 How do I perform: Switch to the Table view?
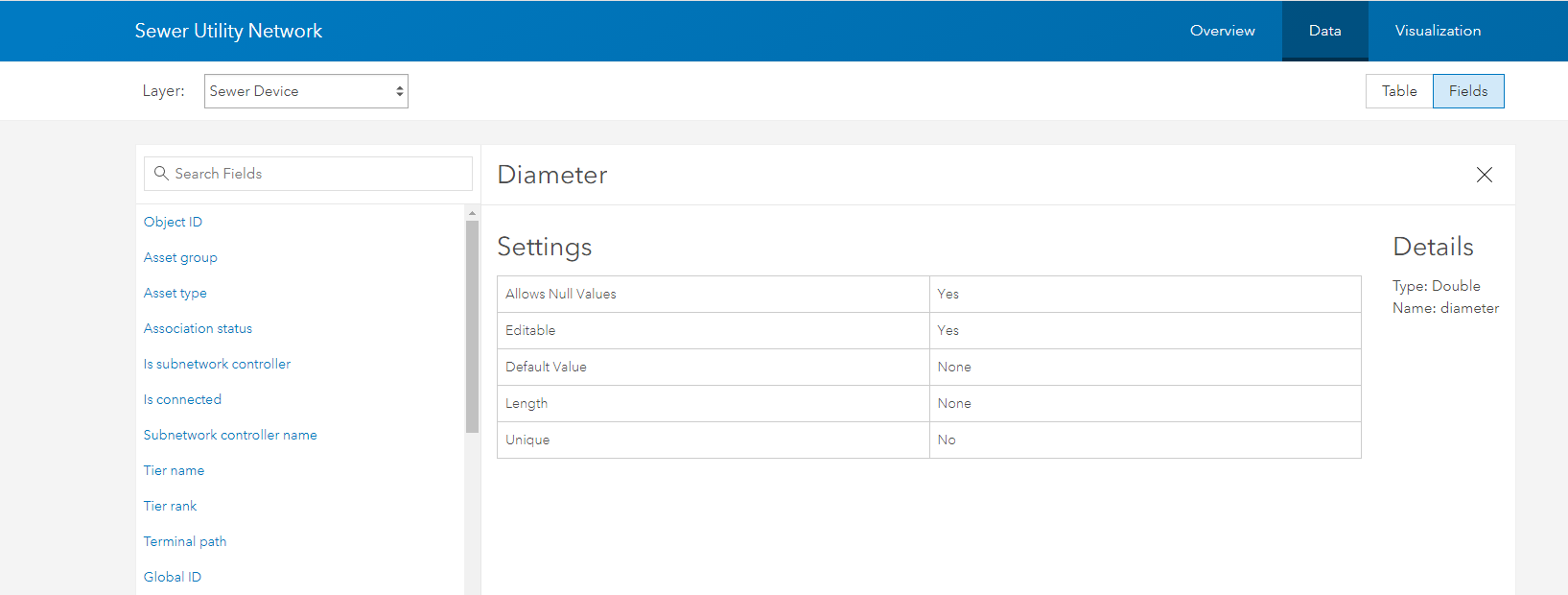coord(1398,91)
